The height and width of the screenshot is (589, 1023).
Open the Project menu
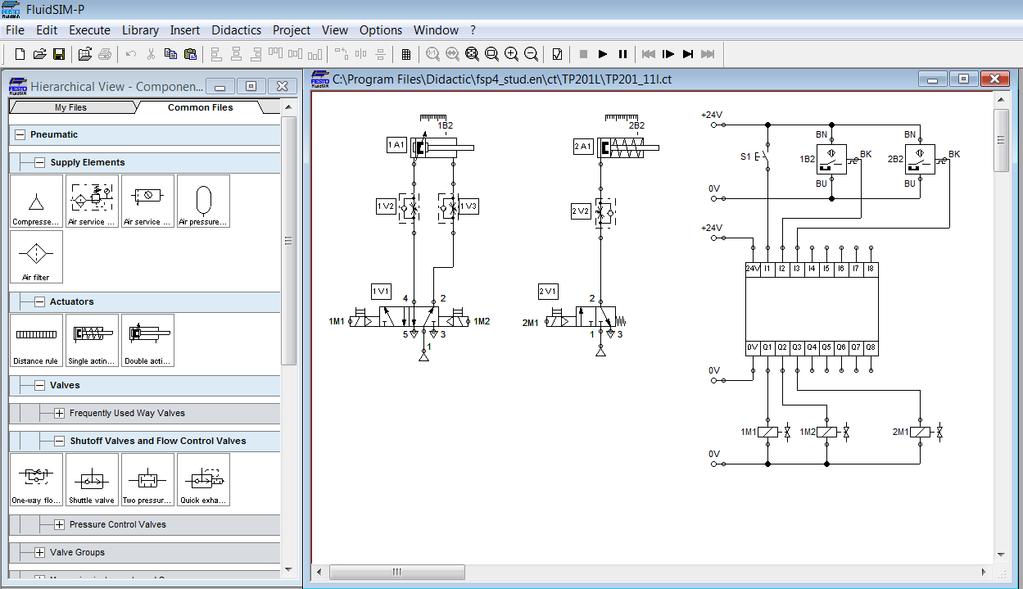coord(291,30)
